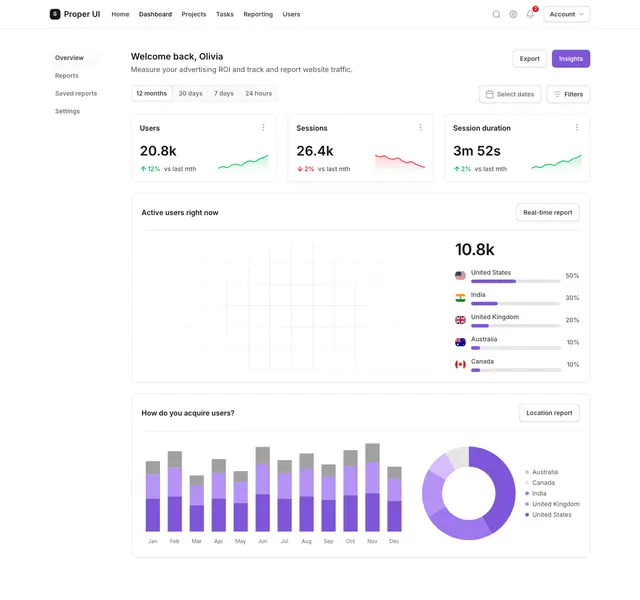Click the Canada flag icon
This screenshot has height=600, width=640.
pos(460,364)
